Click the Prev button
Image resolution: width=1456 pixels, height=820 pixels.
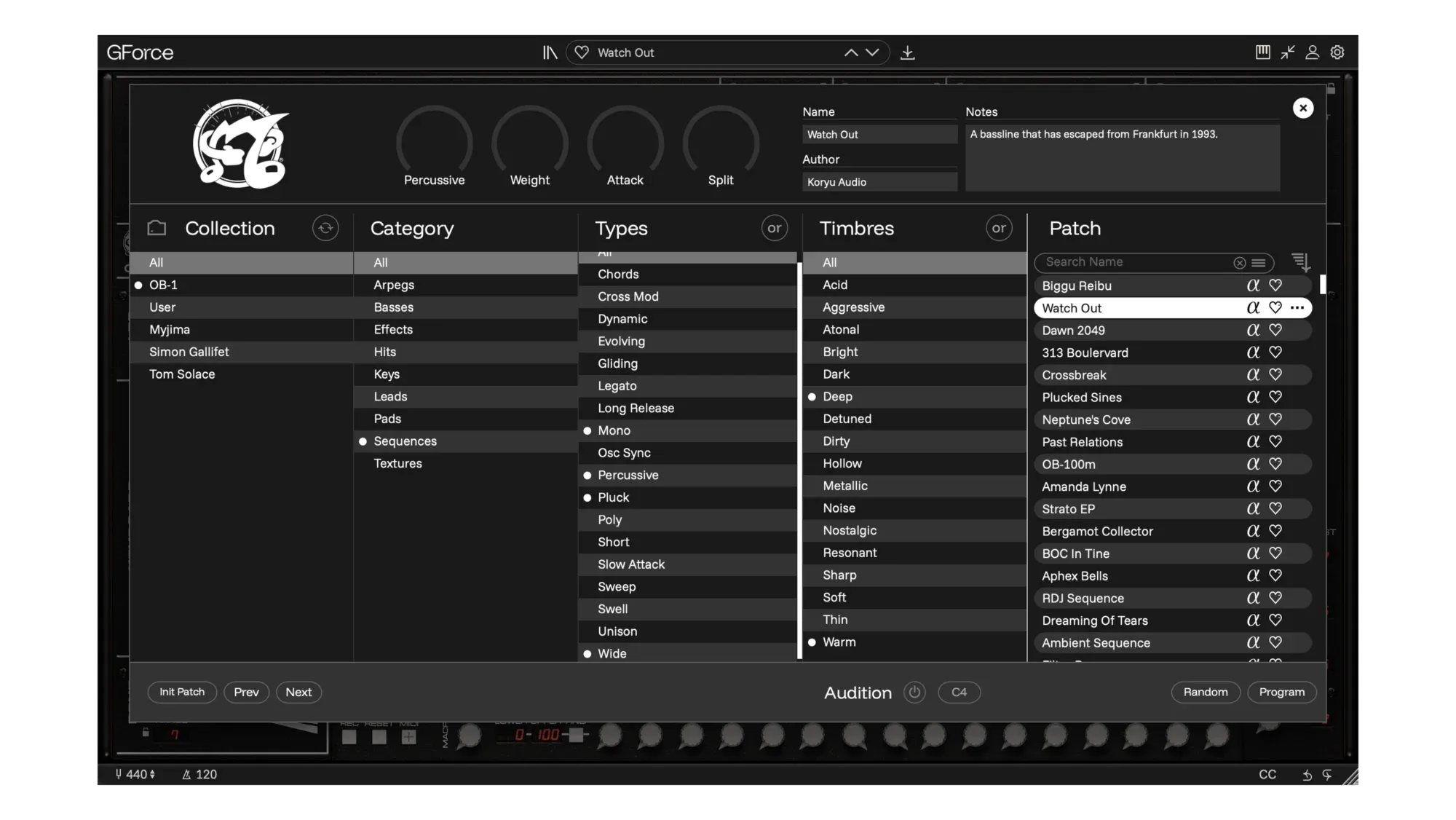(x=246, y=692)
